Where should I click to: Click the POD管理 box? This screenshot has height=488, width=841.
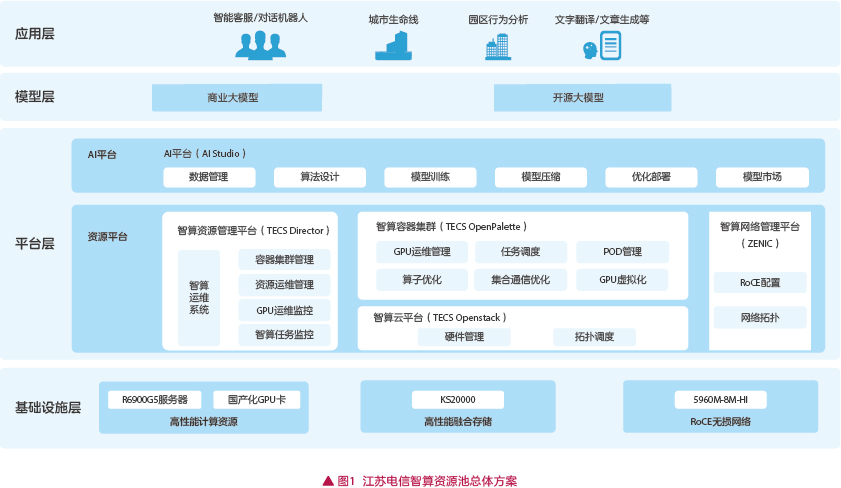622,252
